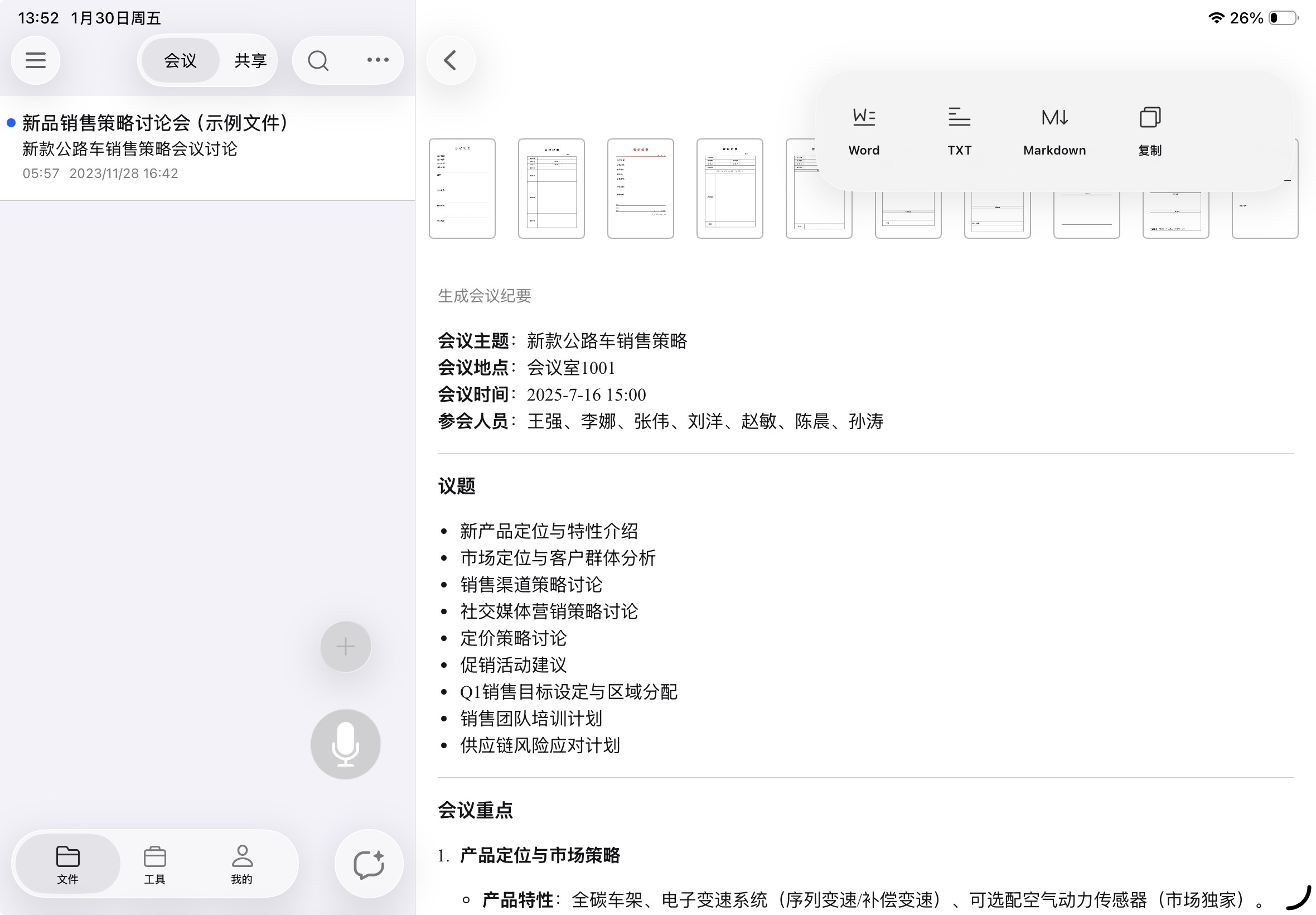Image resolution: width=1316 pixels, height=915 pixels.
Task: Go back using the back arrow
Action: pos(451,60)
